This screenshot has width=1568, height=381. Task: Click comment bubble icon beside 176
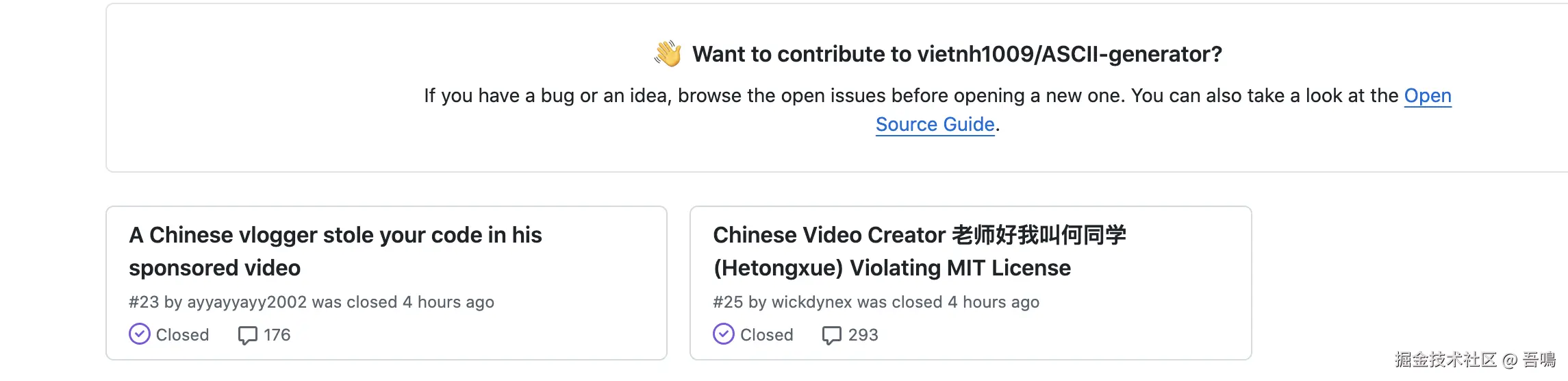tap(247, 335)
